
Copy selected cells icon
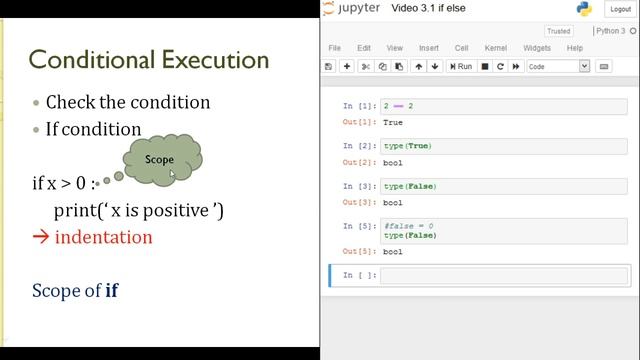382,67
